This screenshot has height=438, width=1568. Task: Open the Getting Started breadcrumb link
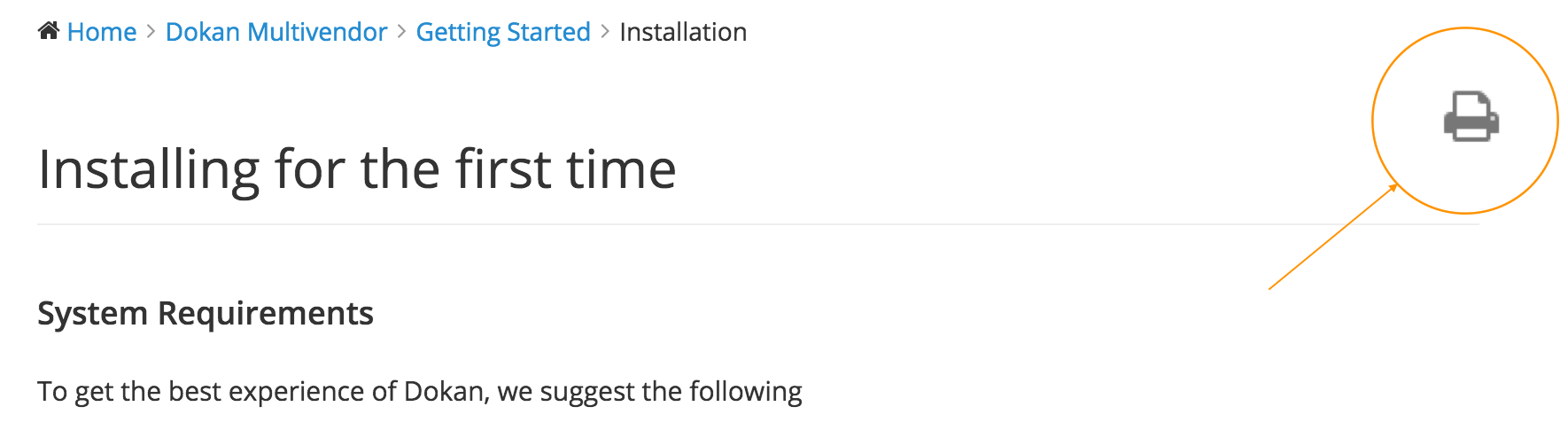503,33
